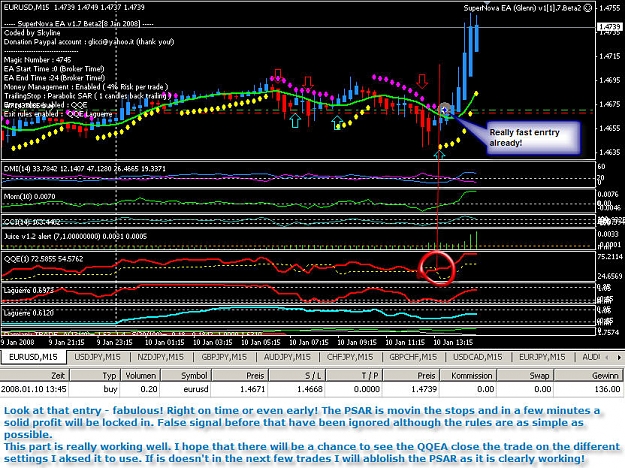Click the stop loss cell 1.4668

tap(298, 389)
